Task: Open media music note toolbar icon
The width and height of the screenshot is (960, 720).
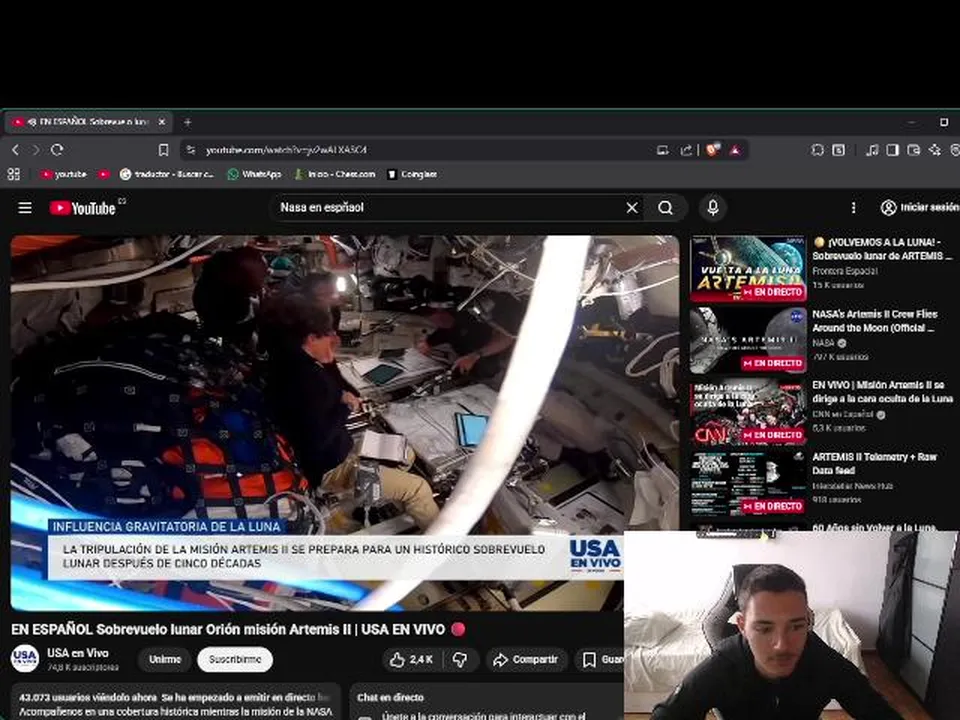Action: coord(872,150)
